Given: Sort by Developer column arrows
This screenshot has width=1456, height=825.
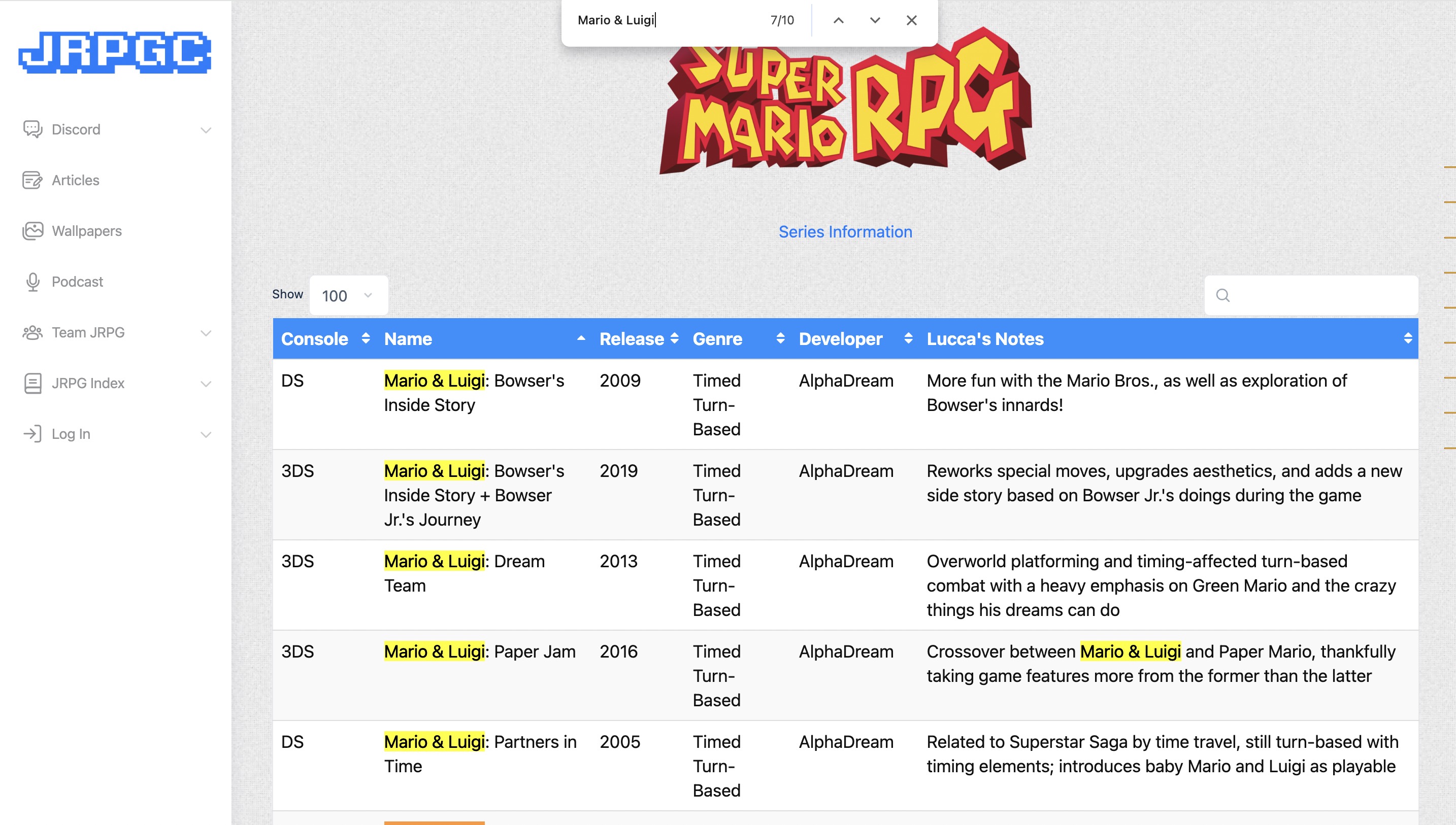Looking at the screenshot, I should tap(909, 338).
